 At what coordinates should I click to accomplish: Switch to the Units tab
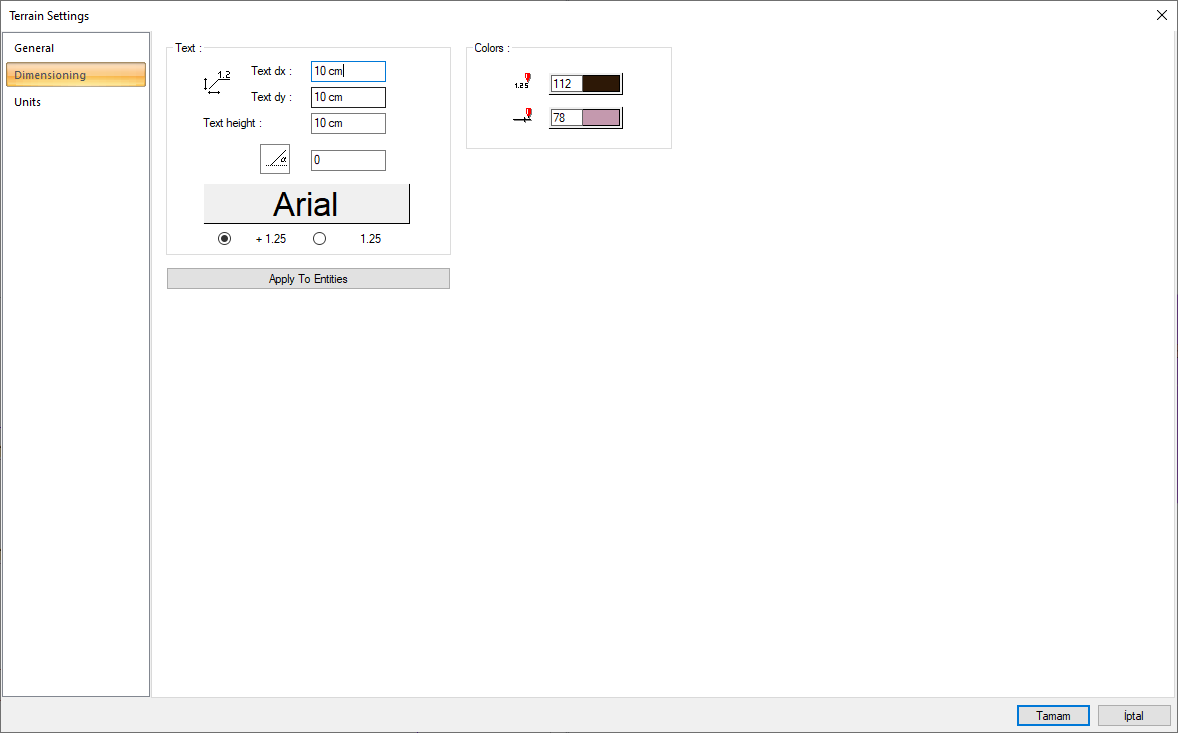(28, 102)
